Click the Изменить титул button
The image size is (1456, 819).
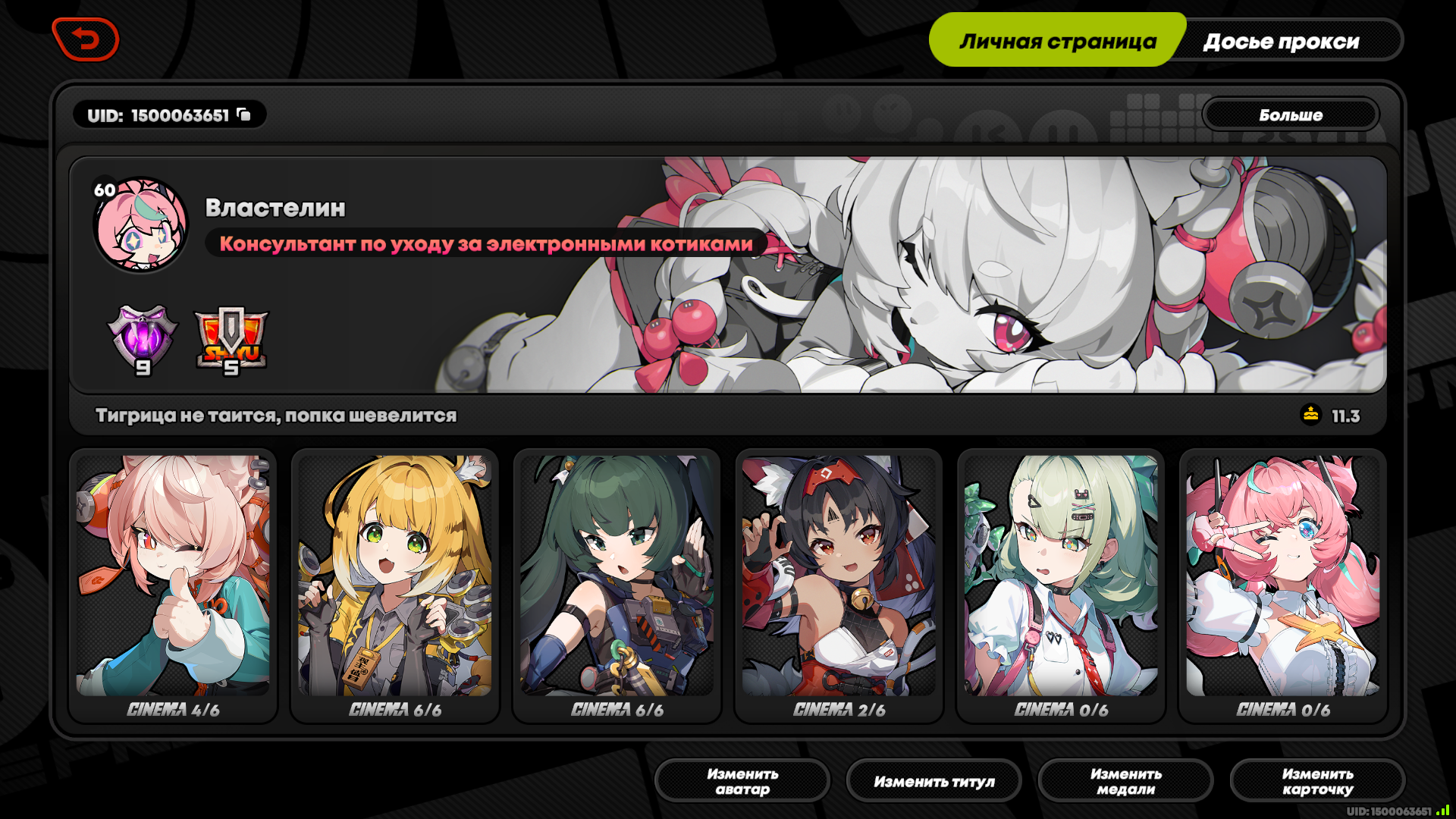(934, 781)
